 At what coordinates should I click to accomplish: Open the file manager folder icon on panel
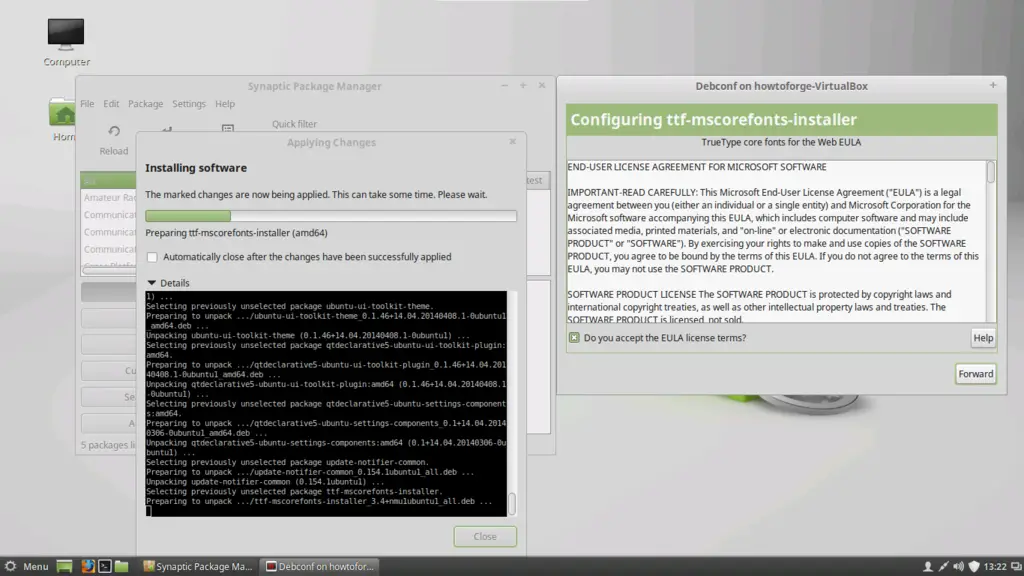pos(121,566)
